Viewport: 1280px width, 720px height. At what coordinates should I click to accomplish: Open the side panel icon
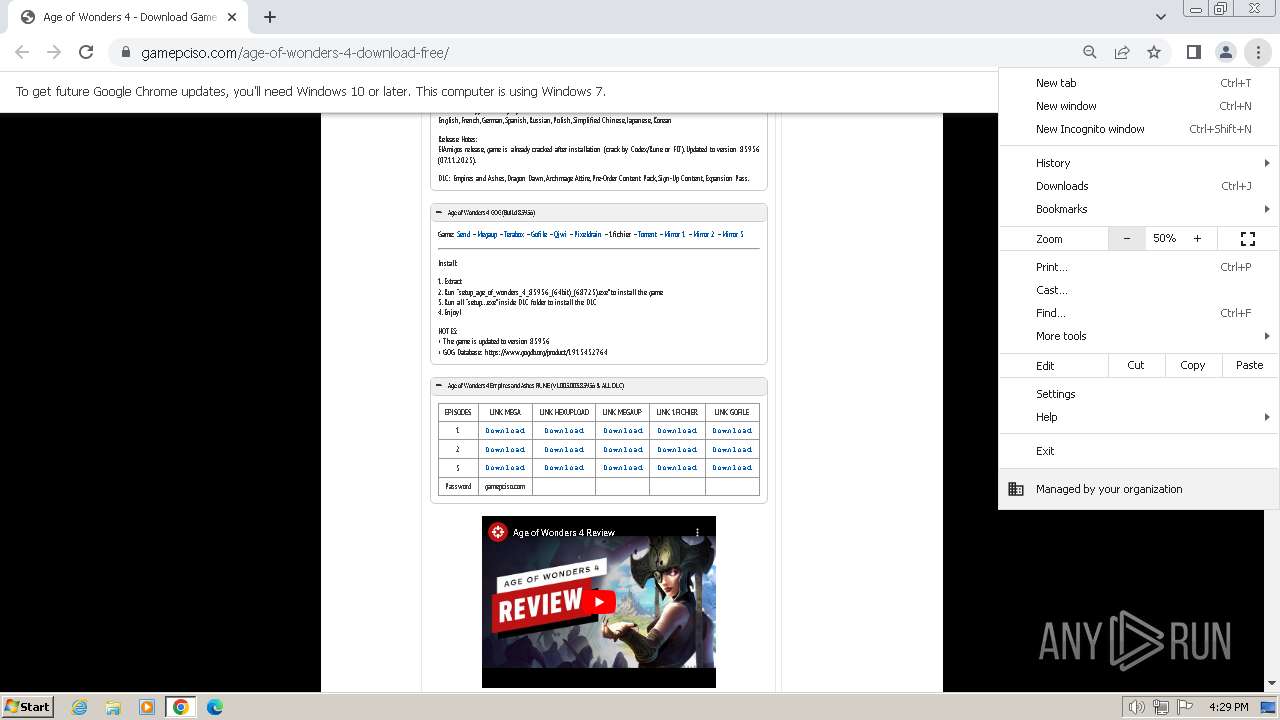click(x=1193, y=52)
